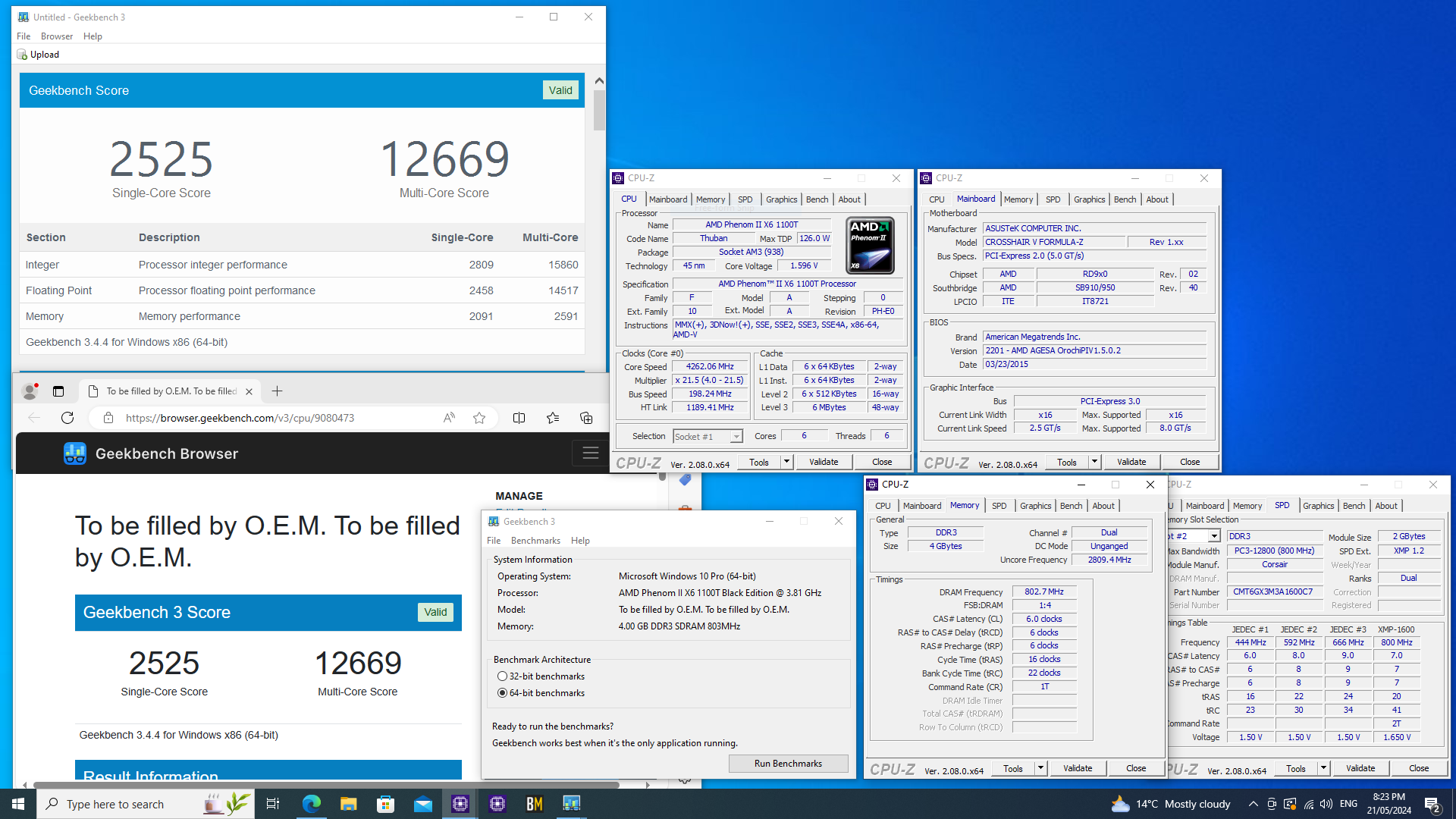Open the Geekbench Browser hamburger menu
This screenshot has width=1456, height=819.
(590, 453)
